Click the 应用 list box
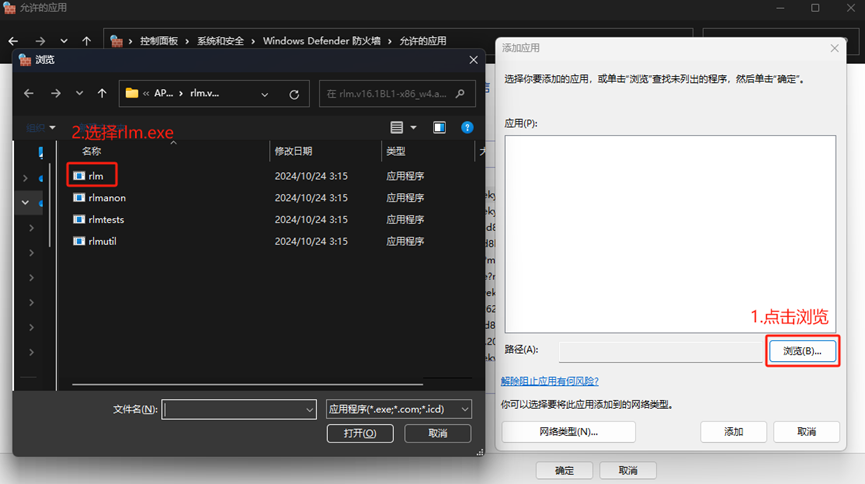This screenshot has width=865, height=484. (x=670, y=234)
